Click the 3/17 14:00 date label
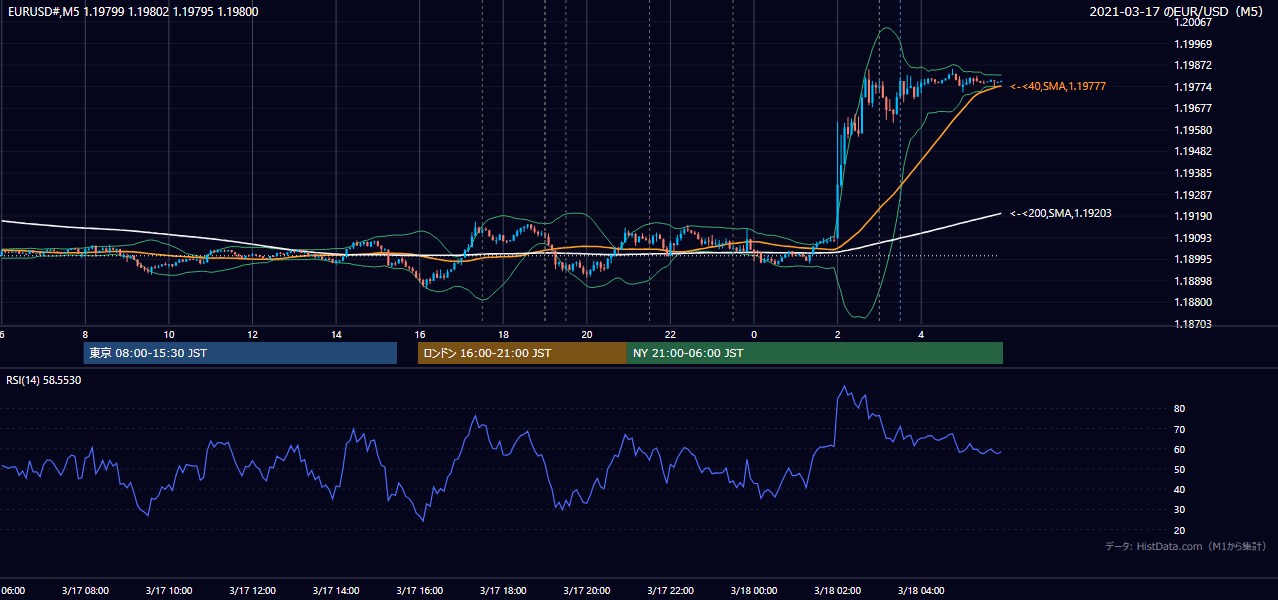The image size is (1278, 600). click(x=336, y=591)
